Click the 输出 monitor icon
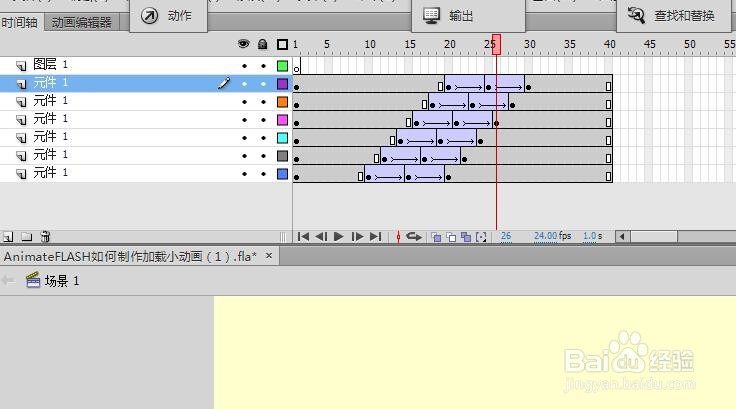Viewport: 736px width, 409px height. click(x=431, y=15)
